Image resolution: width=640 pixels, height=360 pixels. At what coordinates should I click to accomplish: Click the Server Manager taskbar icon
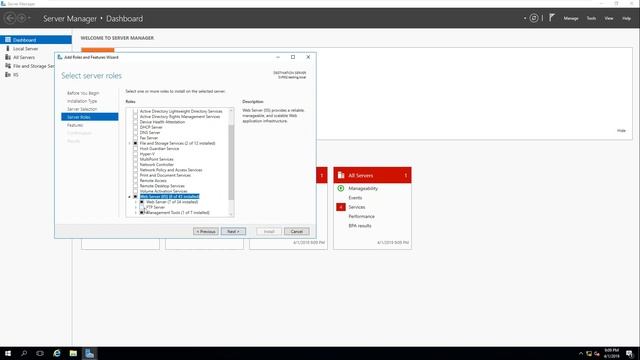pyautogui.click(x=89, y=353)
